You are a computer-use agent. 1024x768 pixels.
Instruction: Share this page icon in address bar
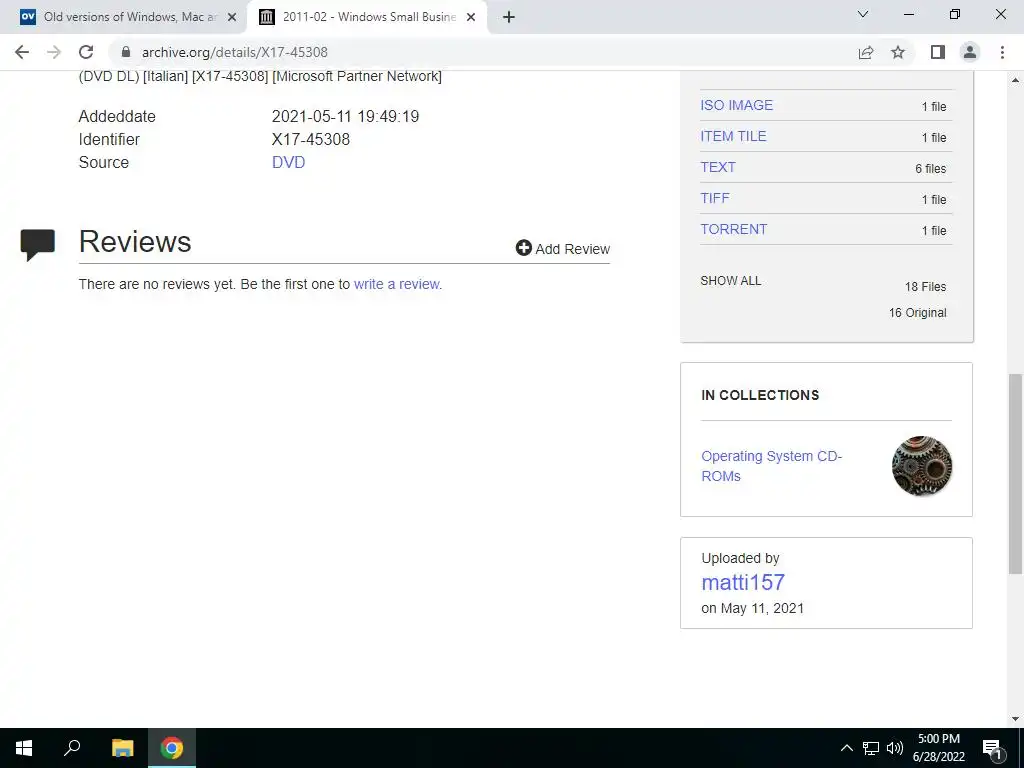866,52
